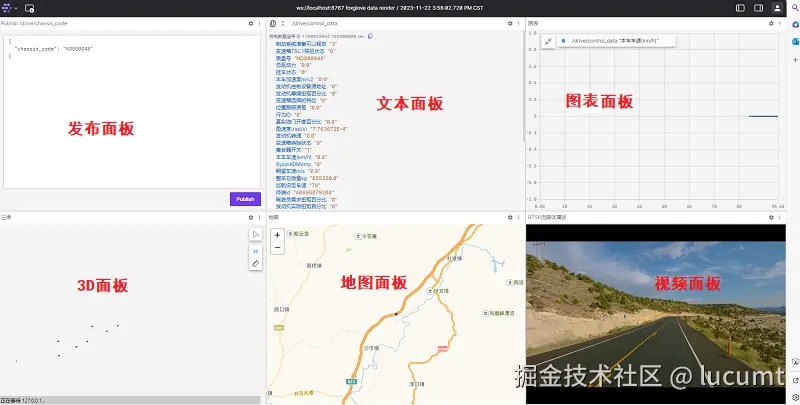Click the browser sidebar settings gear at bottom
800x405 pixels.
(795, 397)
